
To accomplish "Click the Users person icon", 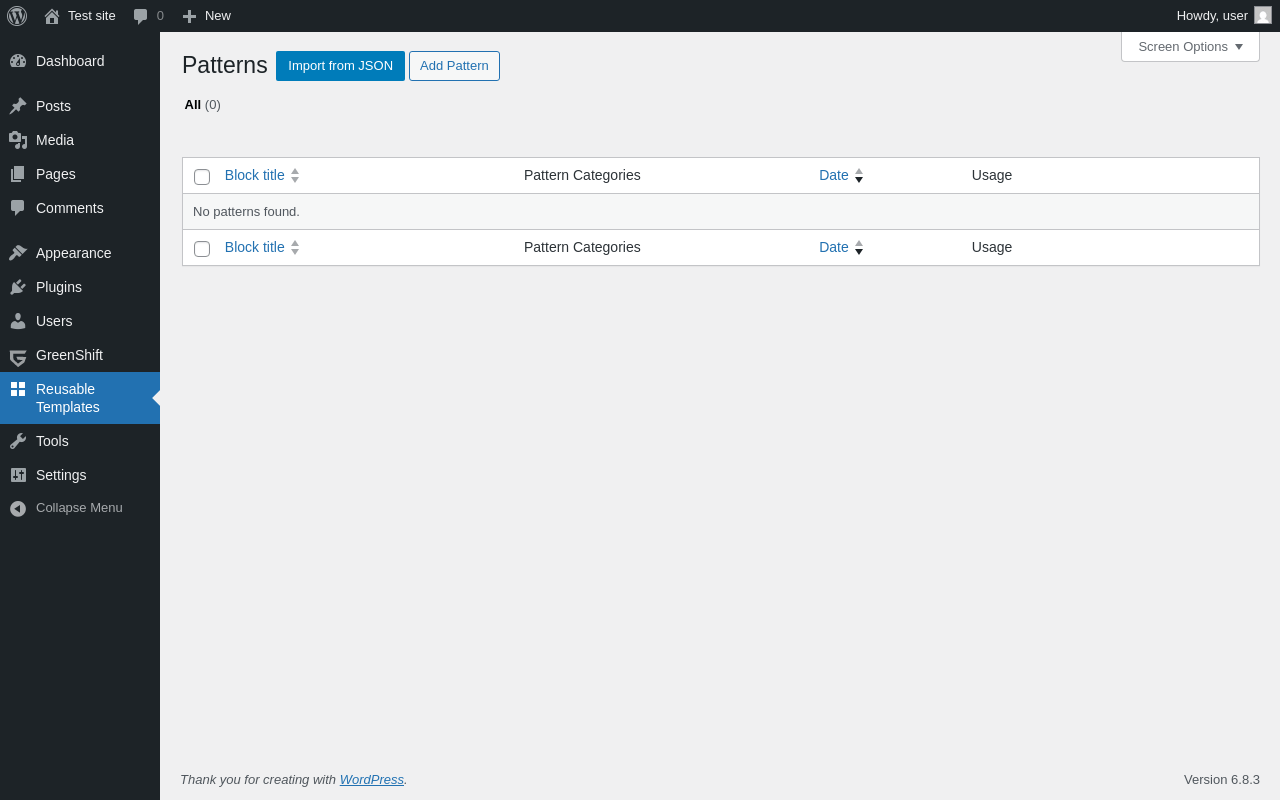I will (18, 321).
